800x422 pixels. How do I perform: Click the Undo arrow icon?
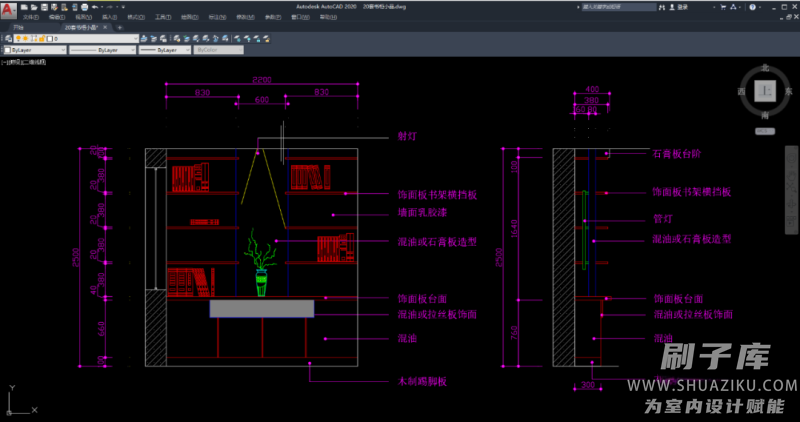coord(94,6)
